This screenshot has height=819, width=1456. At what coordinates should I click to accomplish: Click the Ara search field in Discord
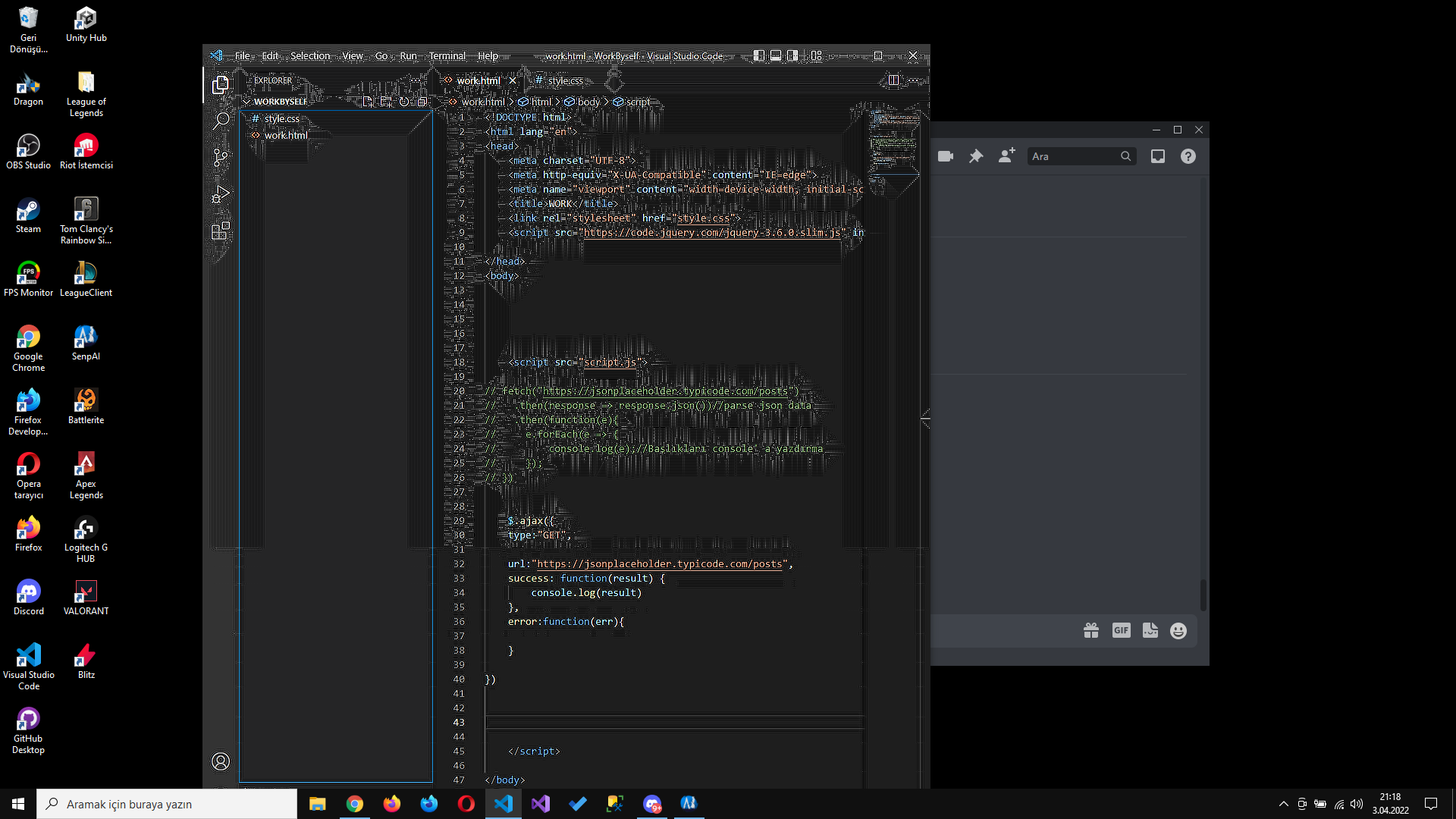pos(1081,156)
